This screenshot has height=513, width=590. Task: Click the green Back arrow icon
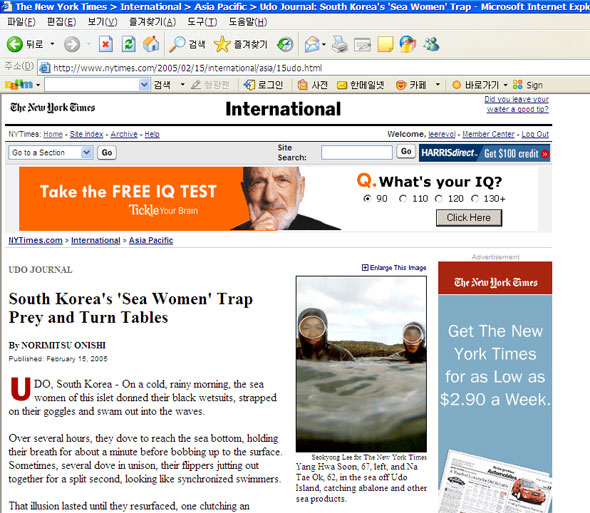tap(15, 44)
